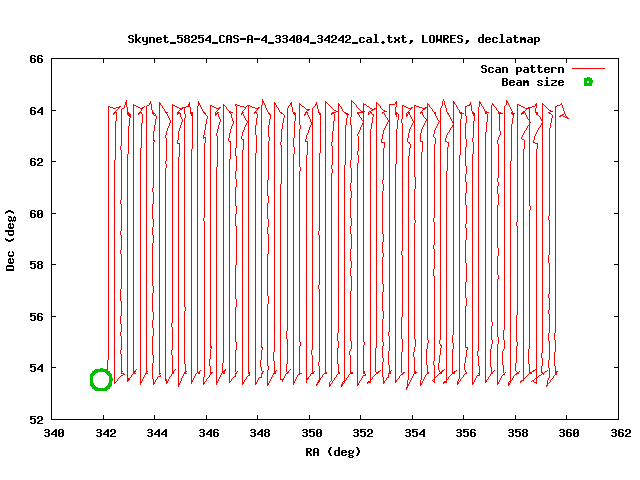Click x-axis tick label 350

(x=311, y=433)
